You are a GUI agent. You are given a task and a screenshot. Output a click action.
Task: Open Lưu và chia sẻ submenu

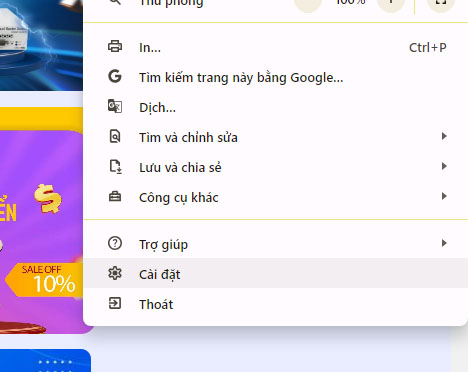pos(275,167)
